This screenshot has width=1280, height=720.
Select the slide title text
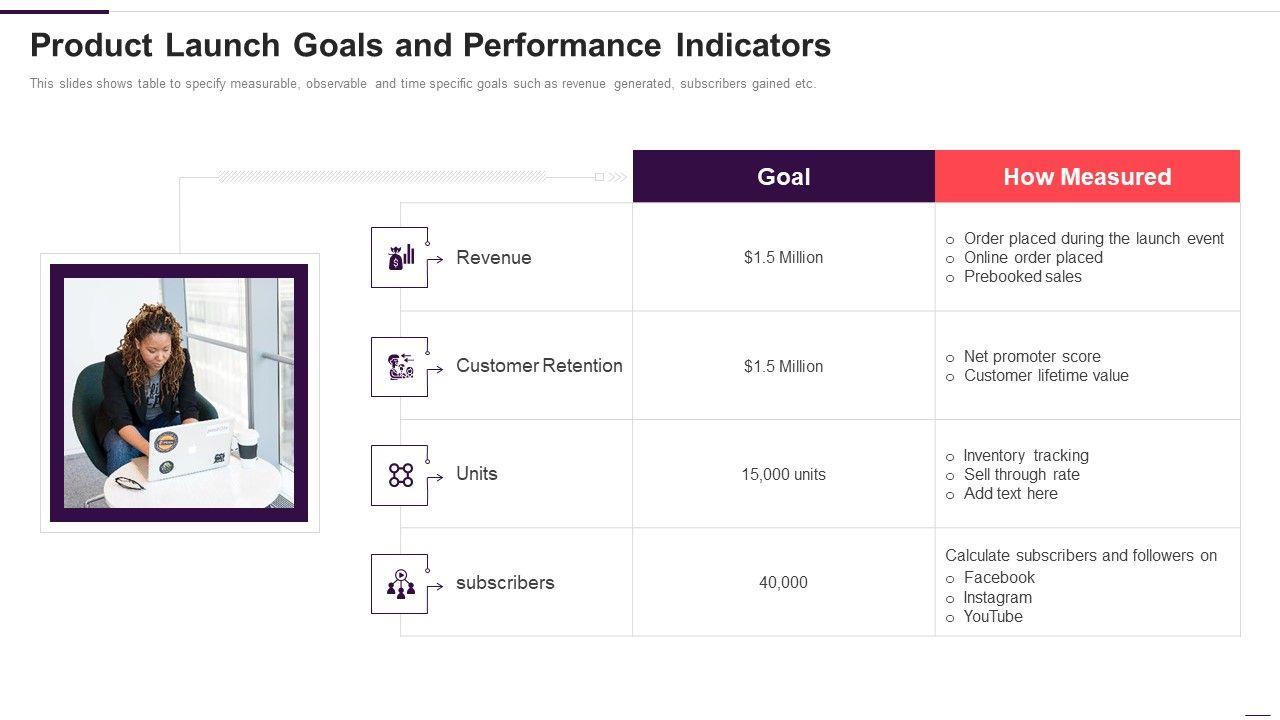(x=430, y=46)
